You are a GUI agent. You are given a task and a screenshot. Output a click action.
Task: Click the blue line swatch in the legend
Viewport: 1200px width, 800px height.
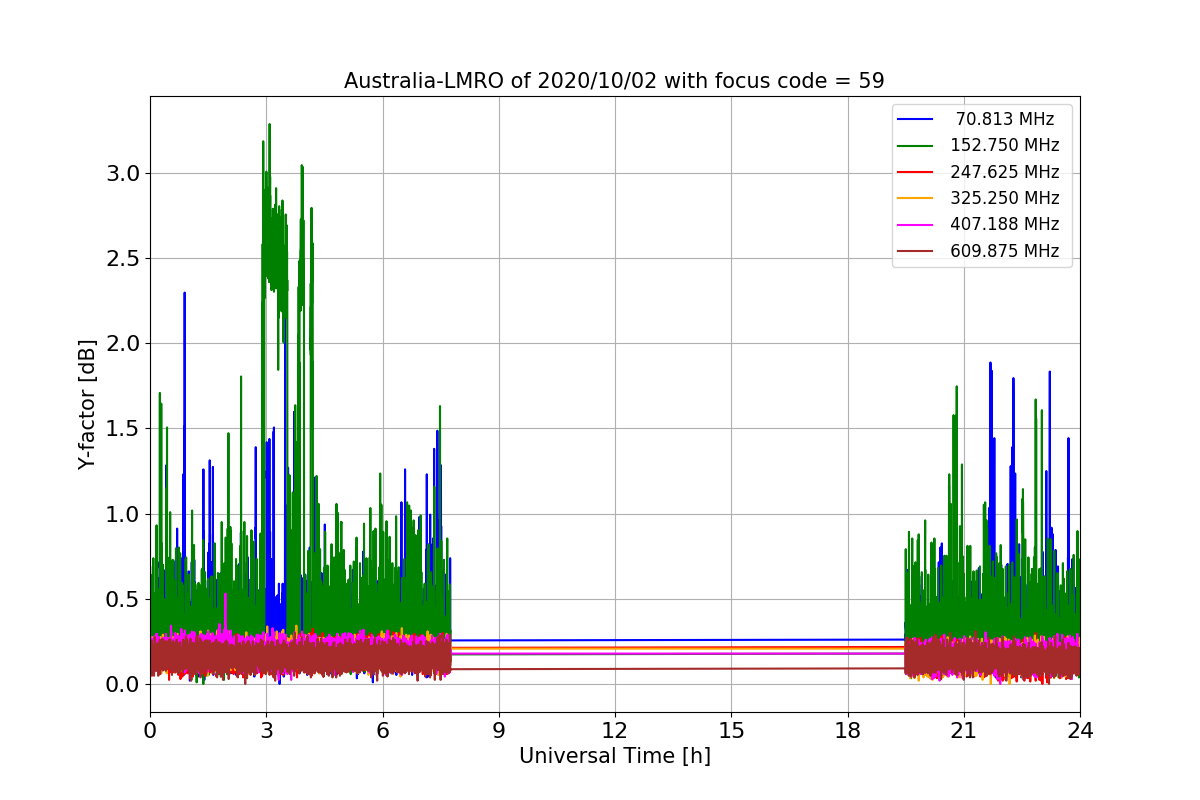tap(915, 119)
